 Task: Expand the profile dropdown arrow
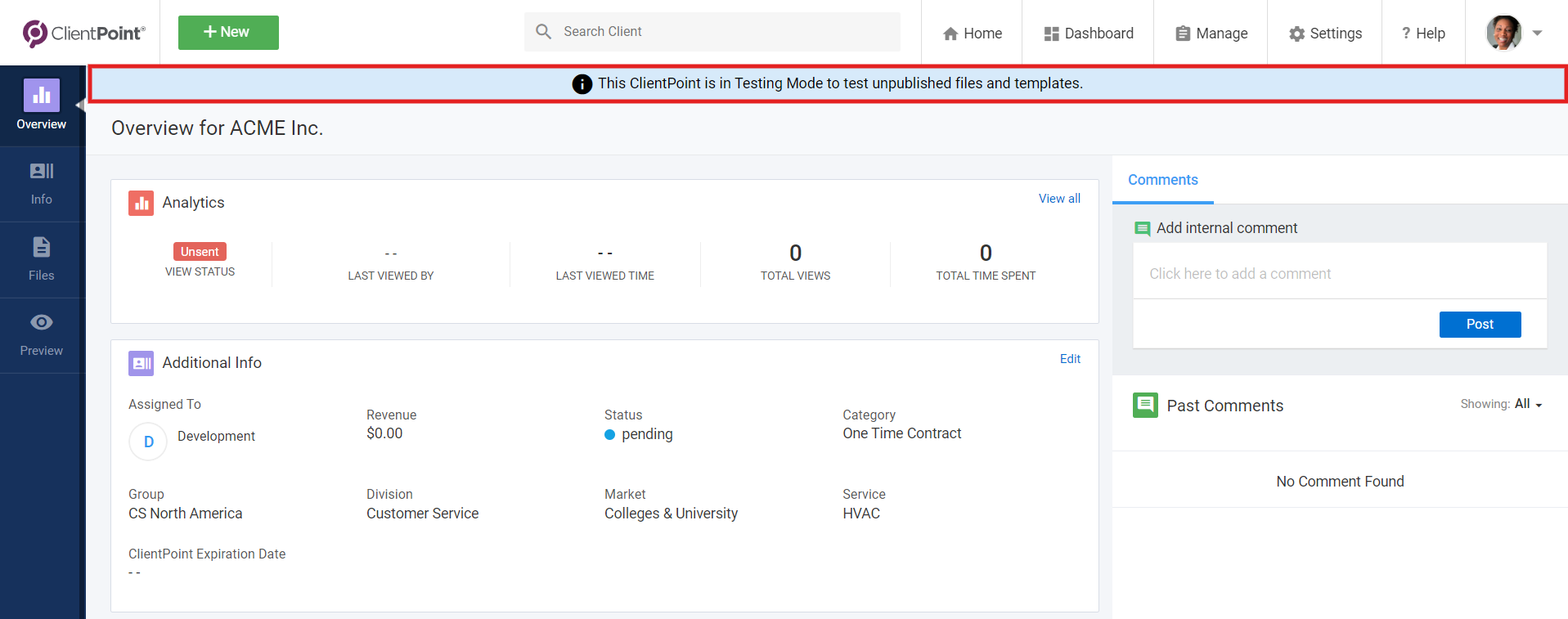[x=1537, y=34]
